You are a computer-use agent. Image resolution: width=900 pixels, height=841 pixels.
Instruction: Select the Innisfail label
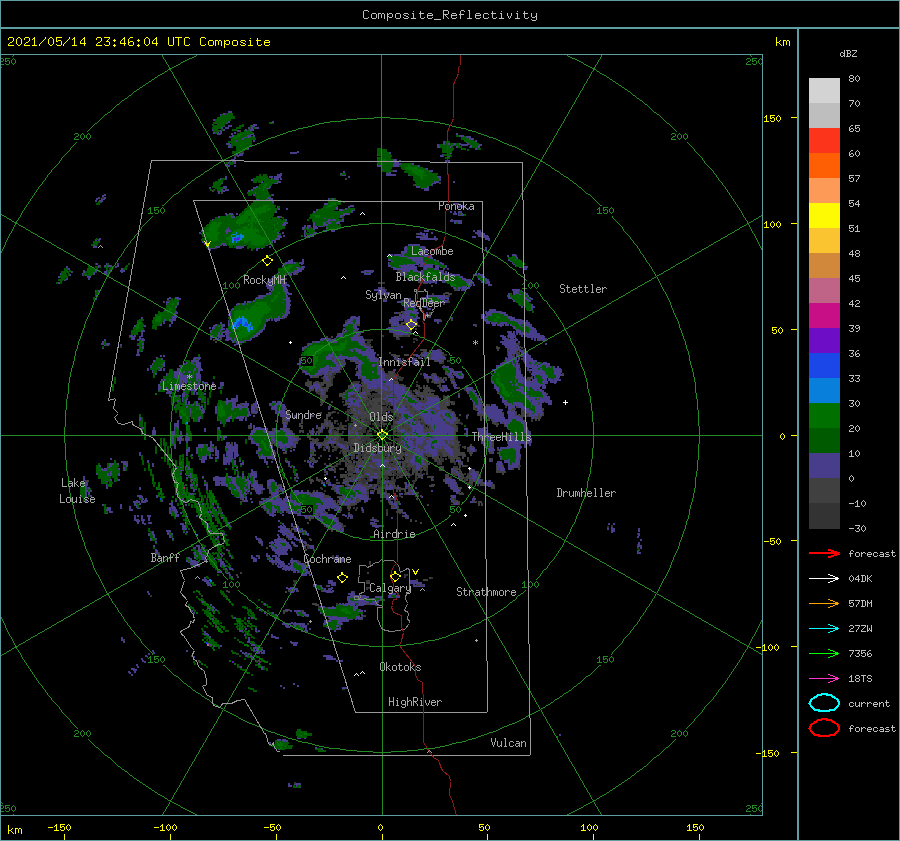click(x=404, y=362)
